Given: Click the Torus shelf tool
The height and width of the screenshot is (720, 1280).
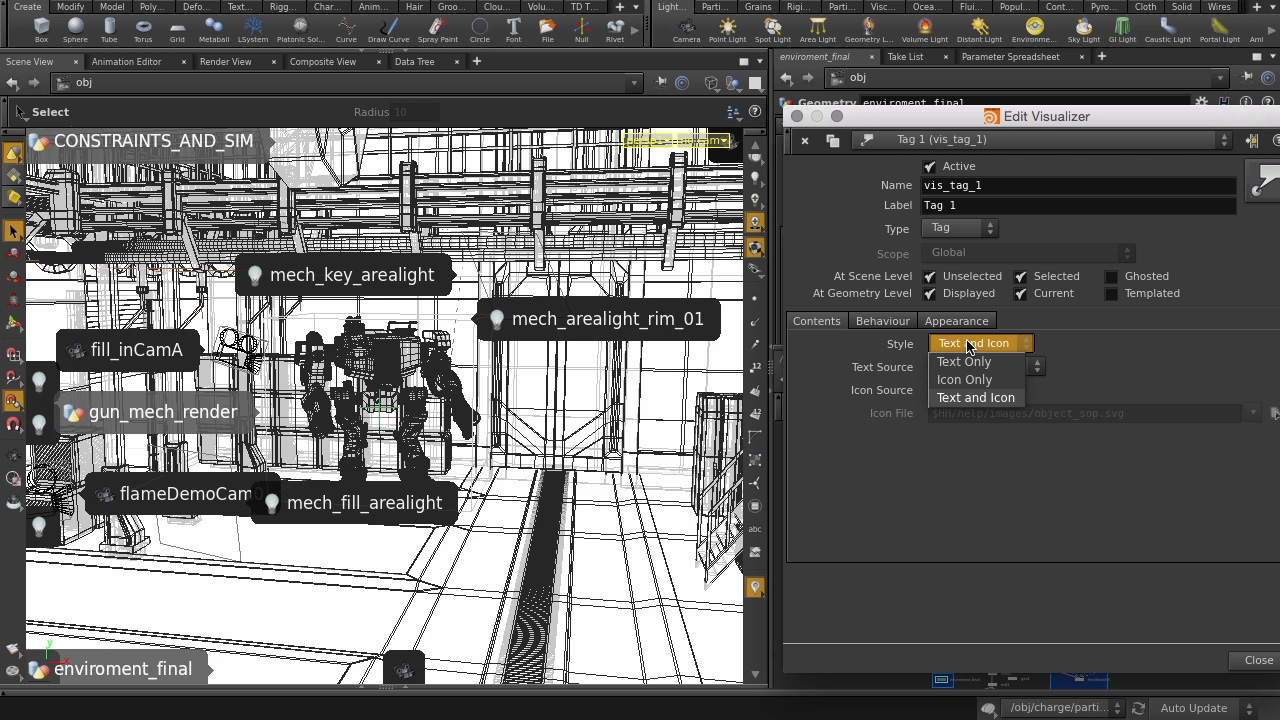Looking at the screenshot, I should tap(143, 29).
